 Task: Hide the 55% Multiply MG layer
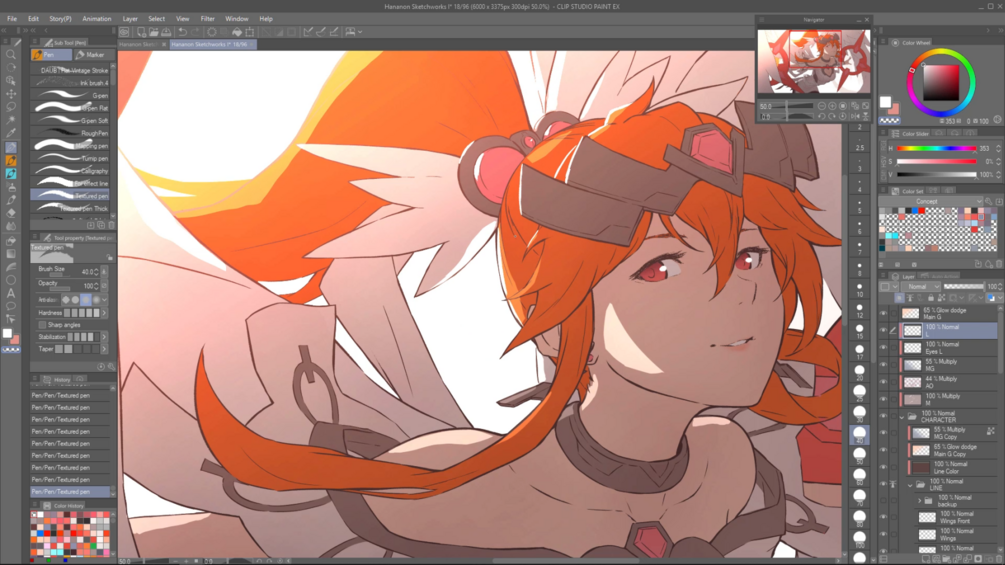click(883, 365)
